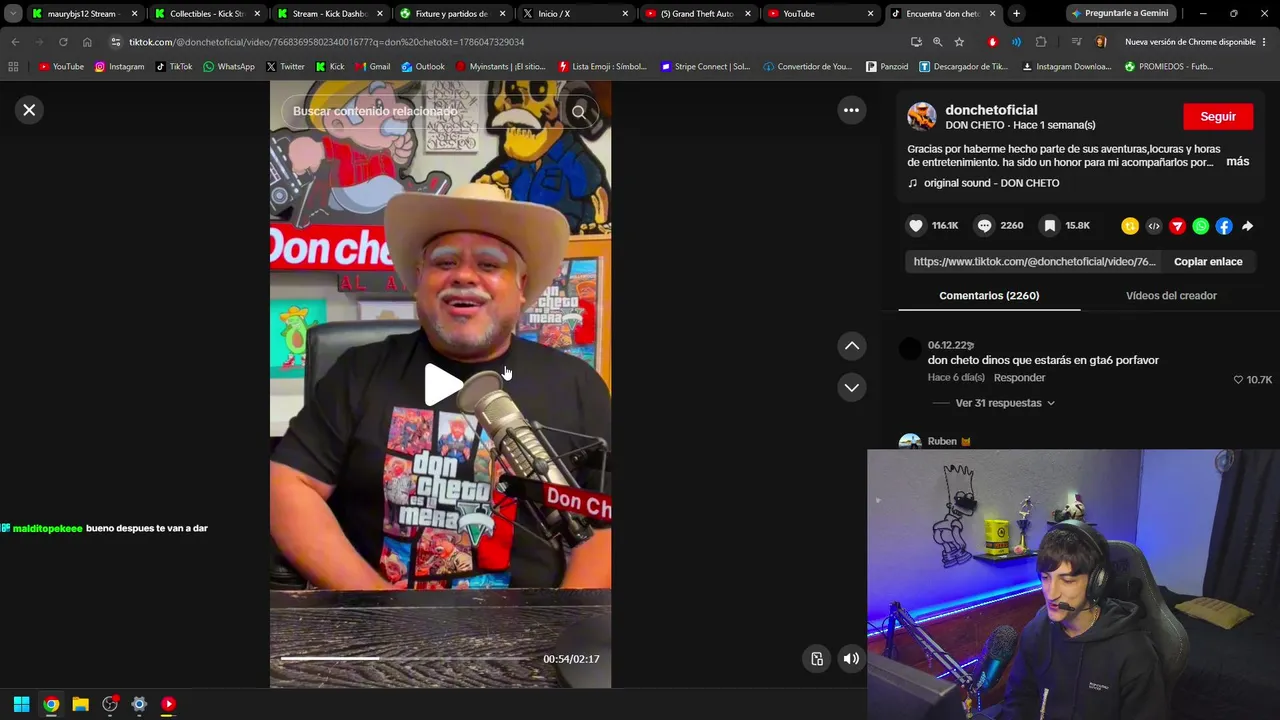Open the Gmail bookmark
Screen dimensions: 1280x720
pos(372,67)
